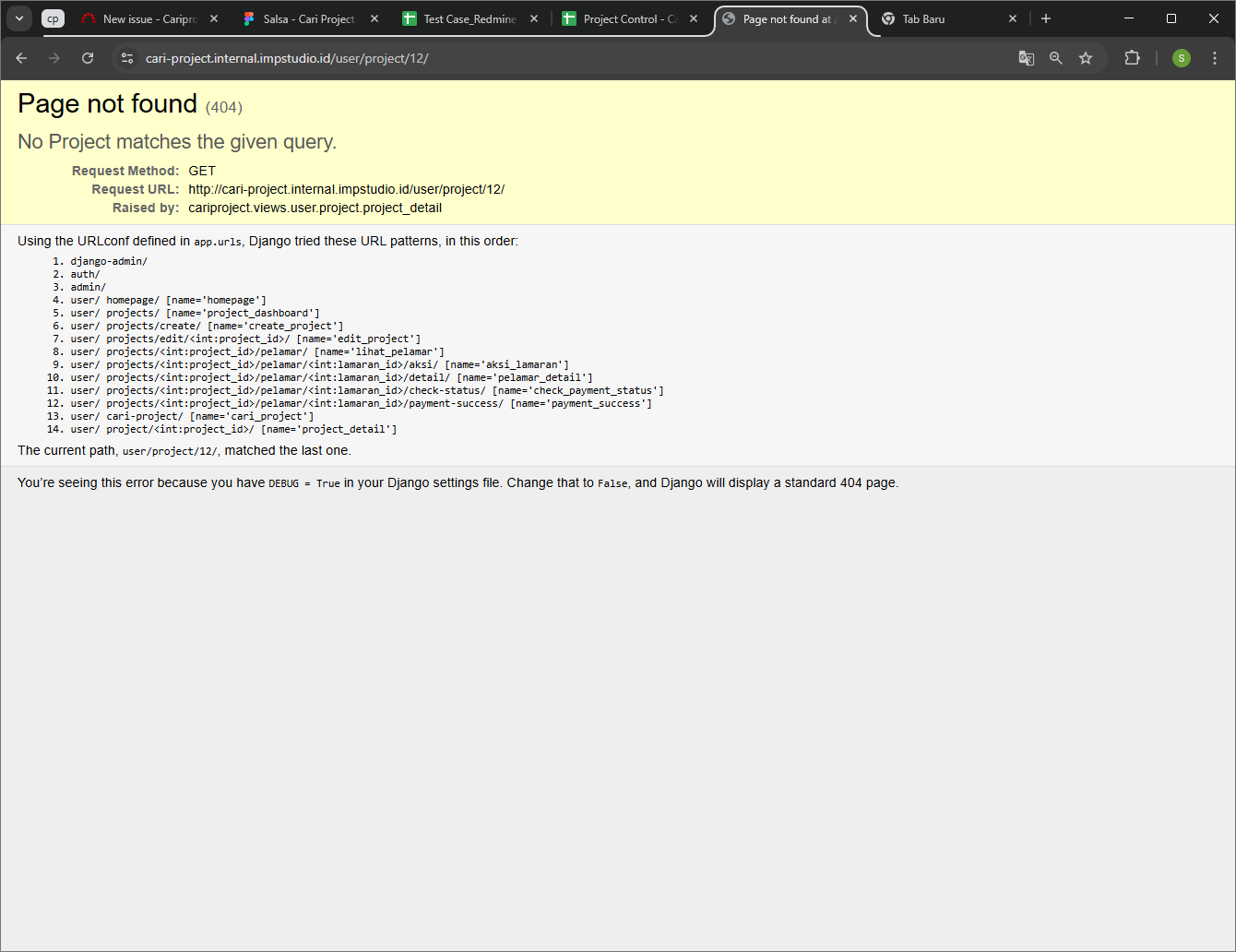Select the Tab Baru tab

click(941, 18)
